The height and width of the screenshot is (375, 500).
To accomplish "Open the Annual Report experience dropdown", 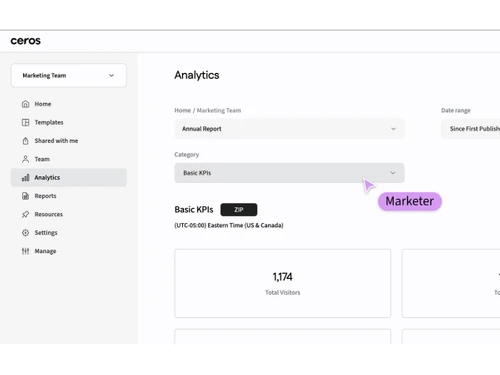I will point(289,129).
